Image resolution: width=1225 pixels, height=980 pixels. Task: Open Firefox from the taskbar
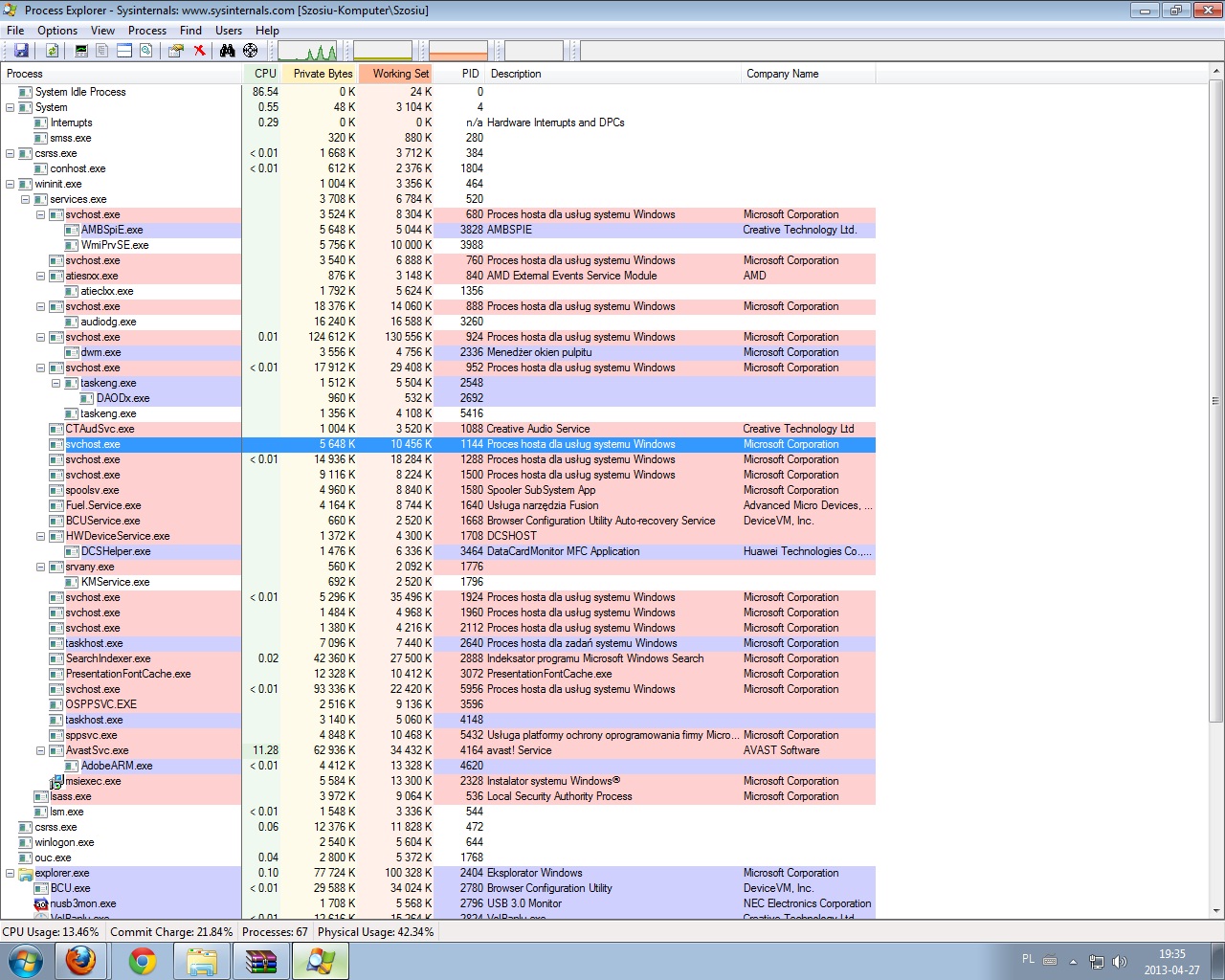coord(80,960)
